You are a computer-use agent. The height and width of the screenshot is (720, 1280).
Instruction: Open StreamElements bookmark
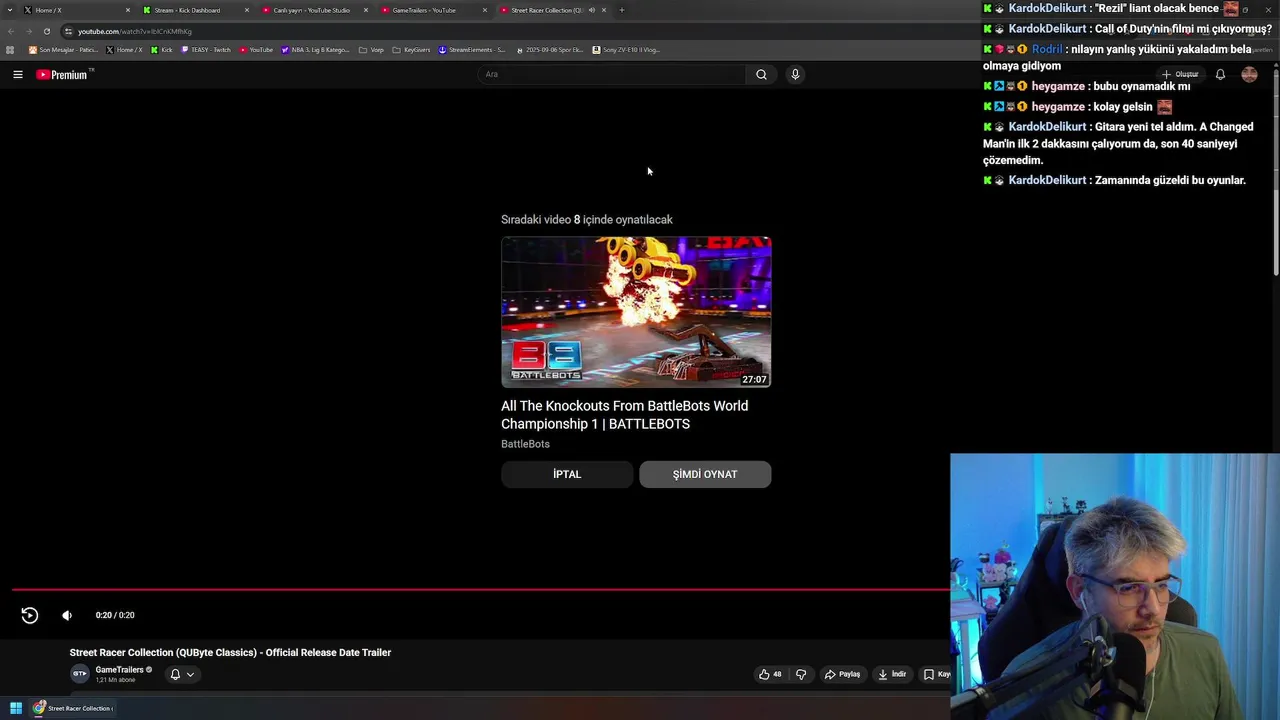coord(472,49)
